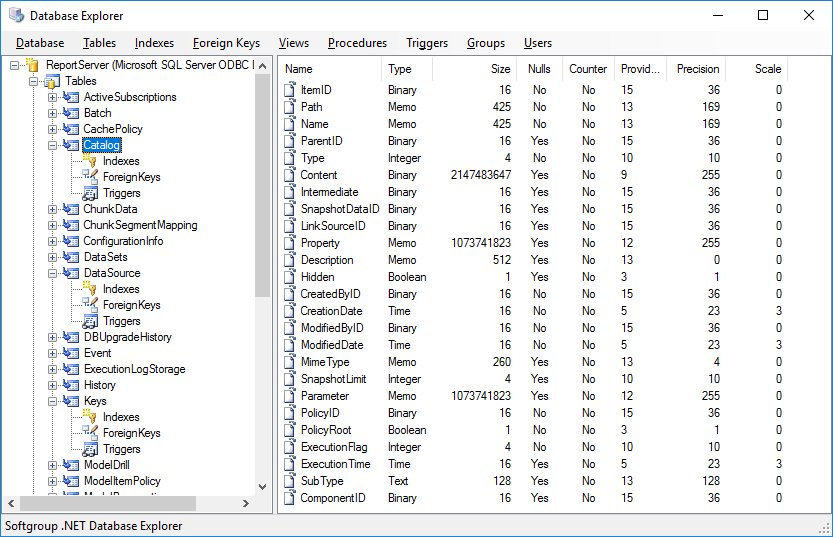Click the Batch table icon
Image resolution: width=833 pixels, height=537 pixels.
pyautogui.click(x=71, y=113)
